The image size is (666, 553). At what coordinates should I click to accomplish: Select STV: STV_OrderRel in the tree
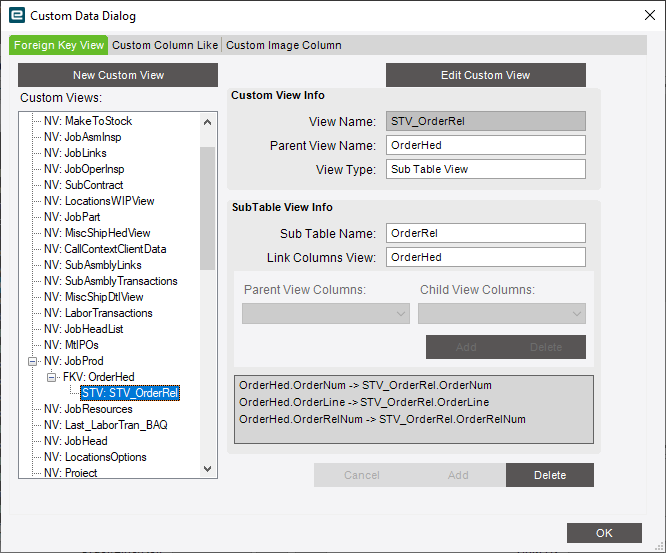[x=130, y=393]
